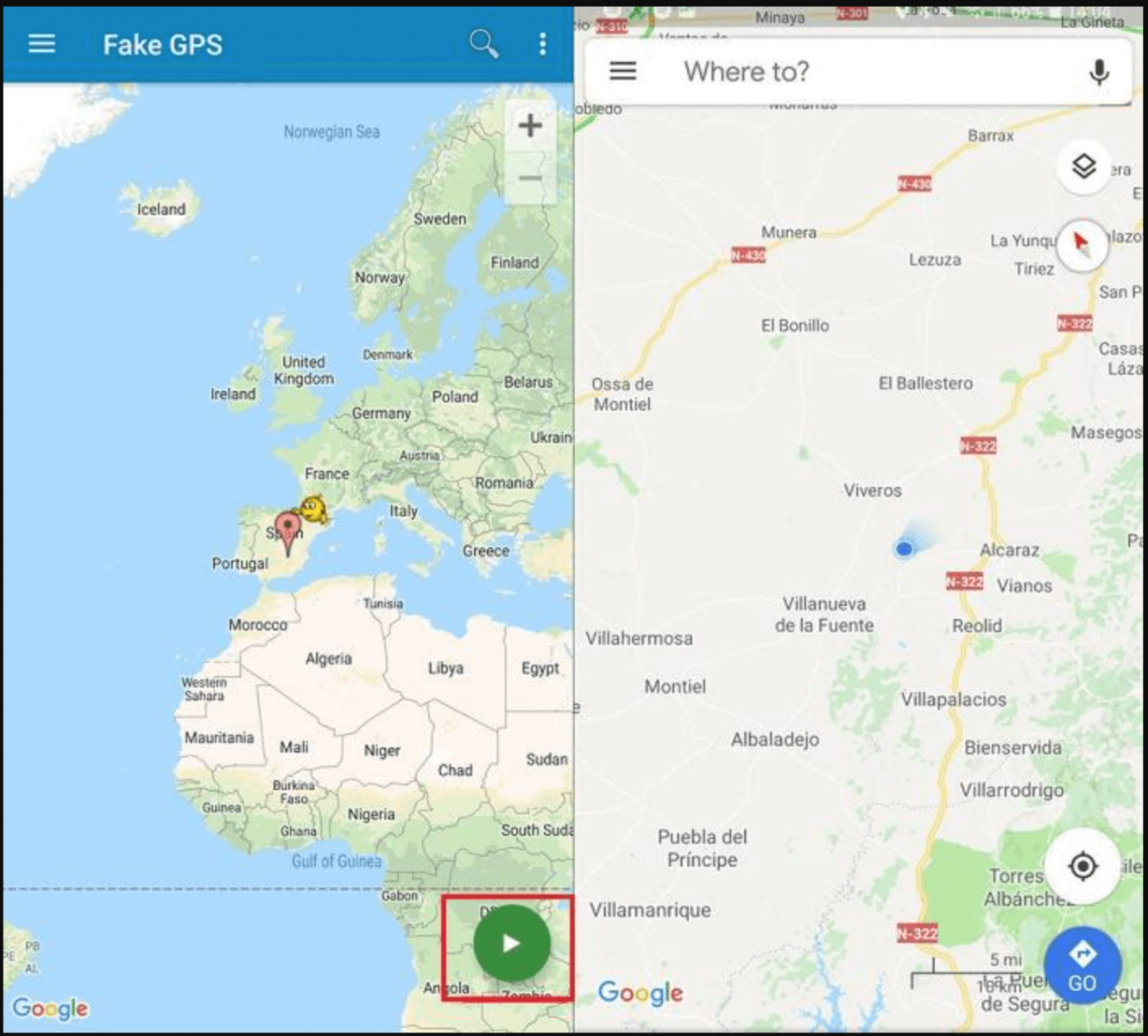Click the yellow smiley marker near France
1148x1036 pixels.
pos(313,509)
